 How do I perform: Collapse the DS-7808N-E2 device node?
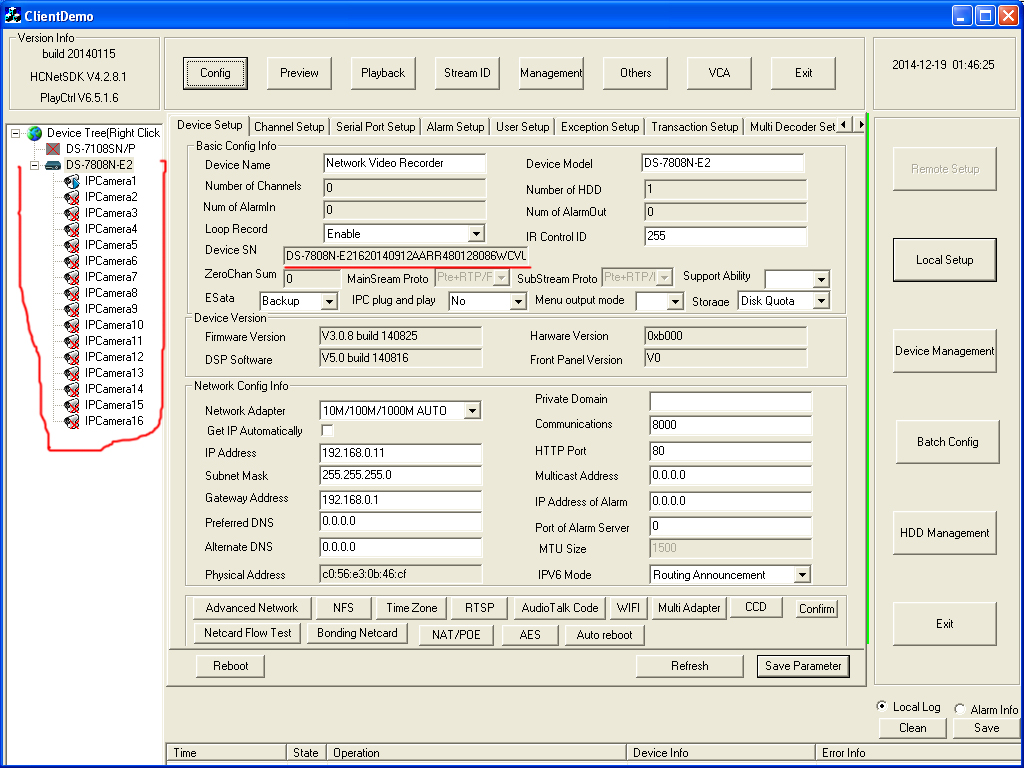(35, 165)
